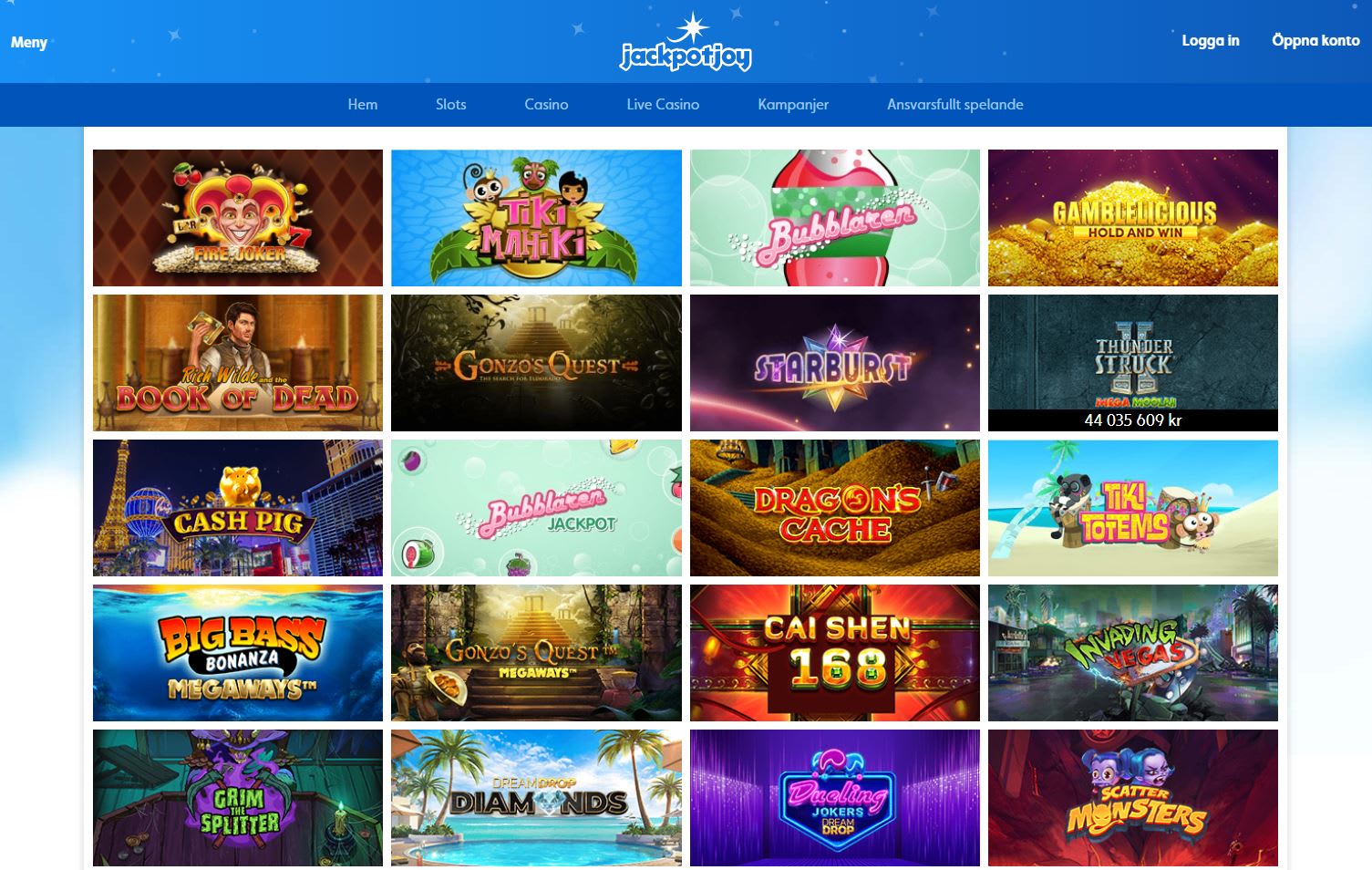This screenshot has height=870, width=1372.
Task: Click the Jackpotjoy logo
Action: tap(686, 42)
